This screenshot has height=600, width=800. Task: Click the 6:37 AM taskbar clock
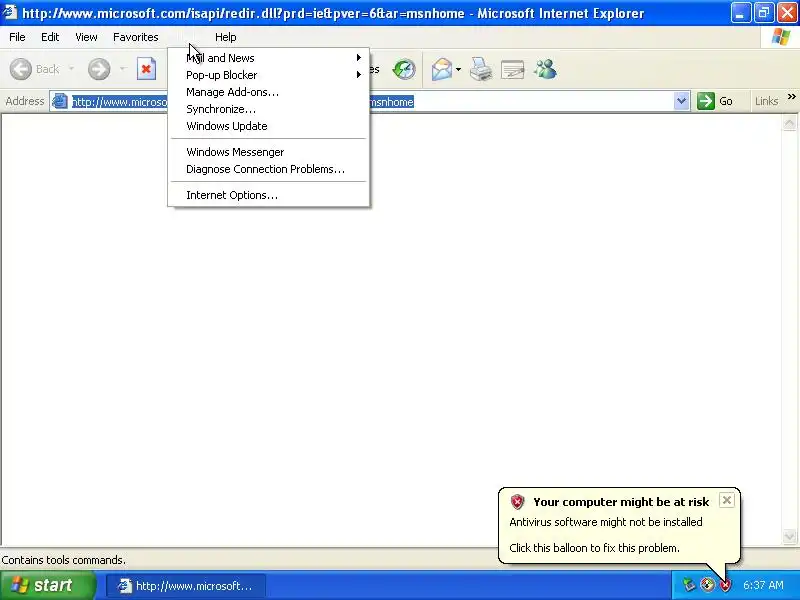(x=763, y=585)
